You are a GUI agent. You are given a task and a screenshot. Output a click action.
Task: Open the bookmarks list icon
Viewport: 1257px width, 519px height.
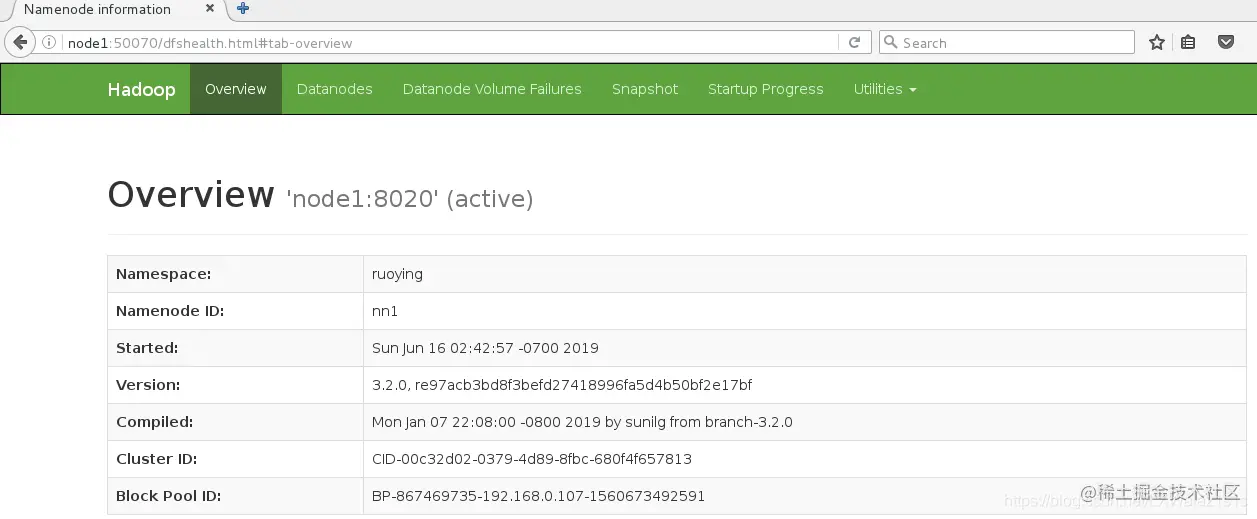(1188, 43)
